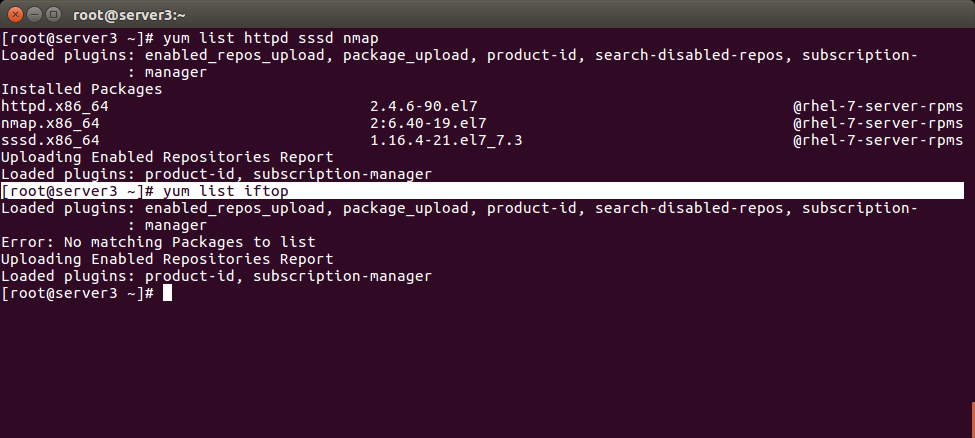Click the terminal cursor block at prompt
Viewport: 975px width, 438px height.
pos(167,293)
